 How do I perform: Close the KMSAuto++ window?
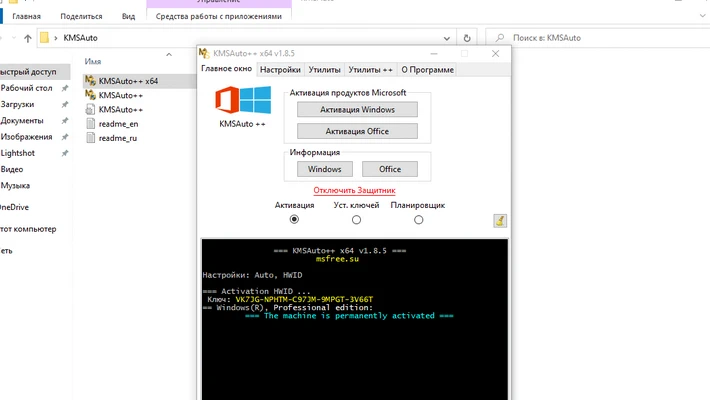pos(495,53)
